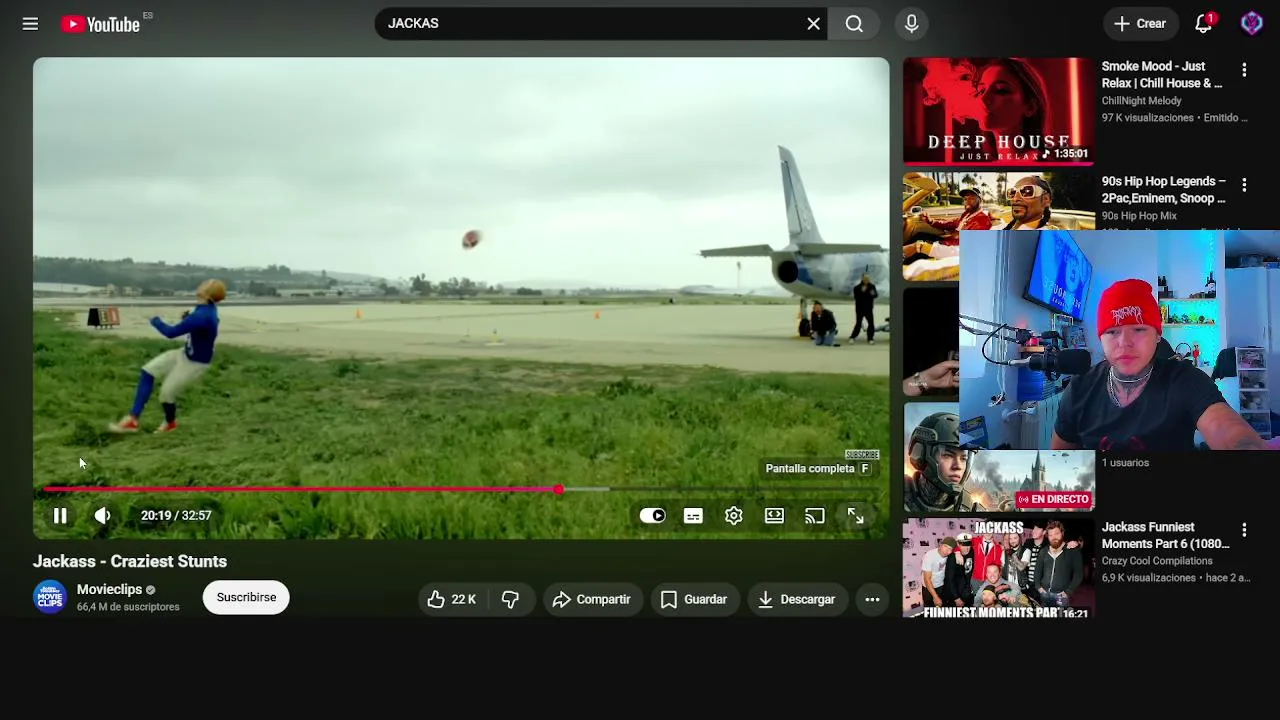Pause the video
Viewport: 1280px width, 720px height.
click(x=60, y=516)
